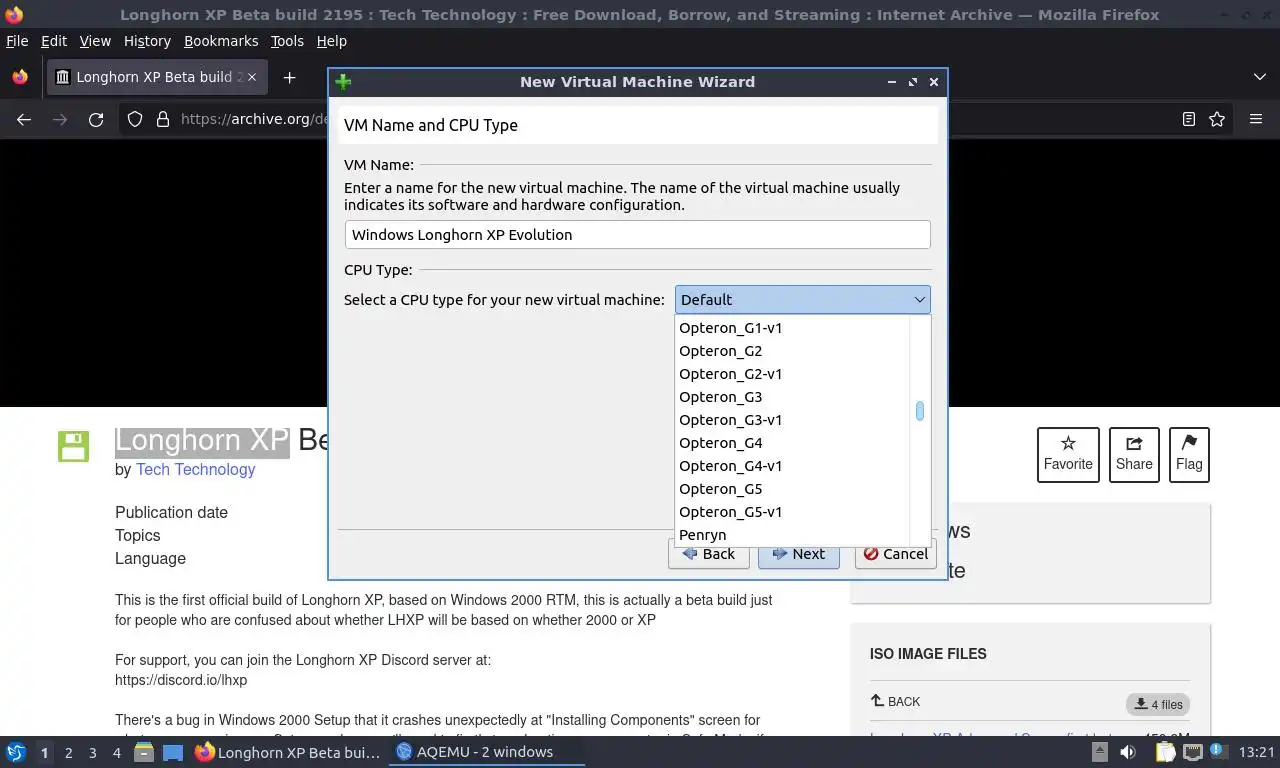Image resolution: width=1280 pixels, height=768 pixels.
Task: Reload the archive.org page
Action: tap(96, 119)
